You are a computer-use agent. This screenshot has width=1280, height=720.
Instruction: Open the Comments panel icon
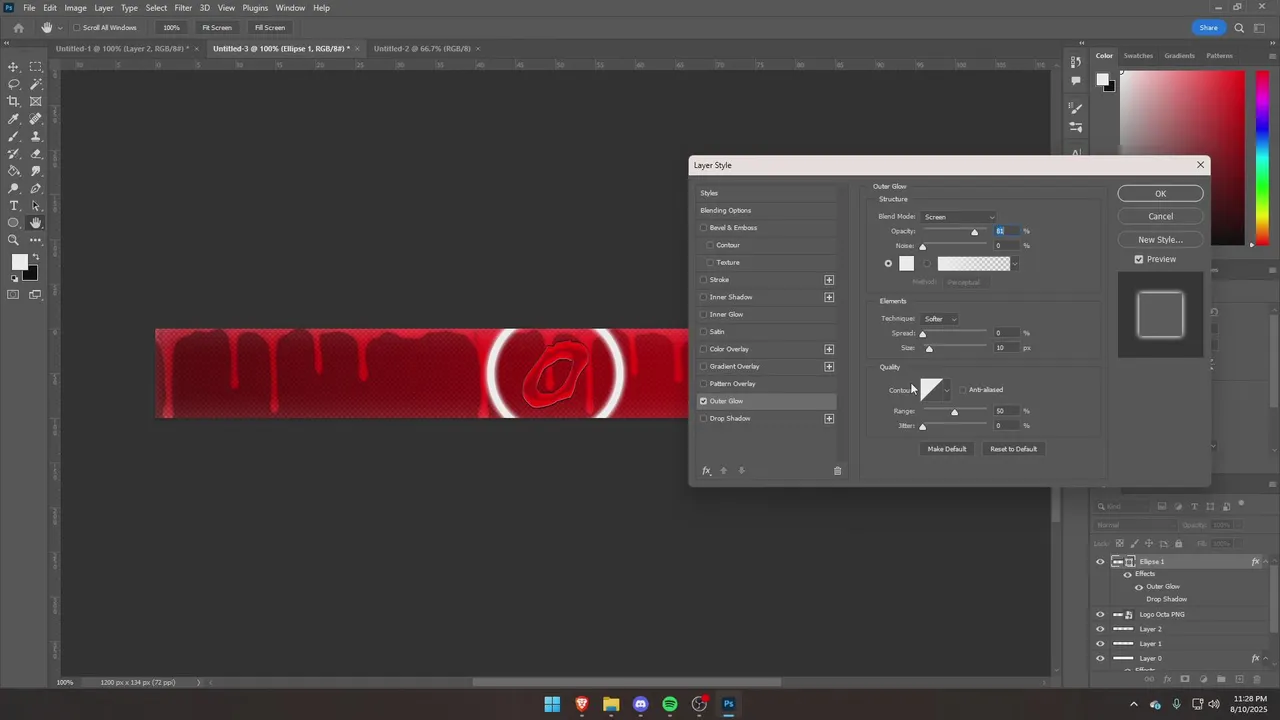[x=1076, y=81]
